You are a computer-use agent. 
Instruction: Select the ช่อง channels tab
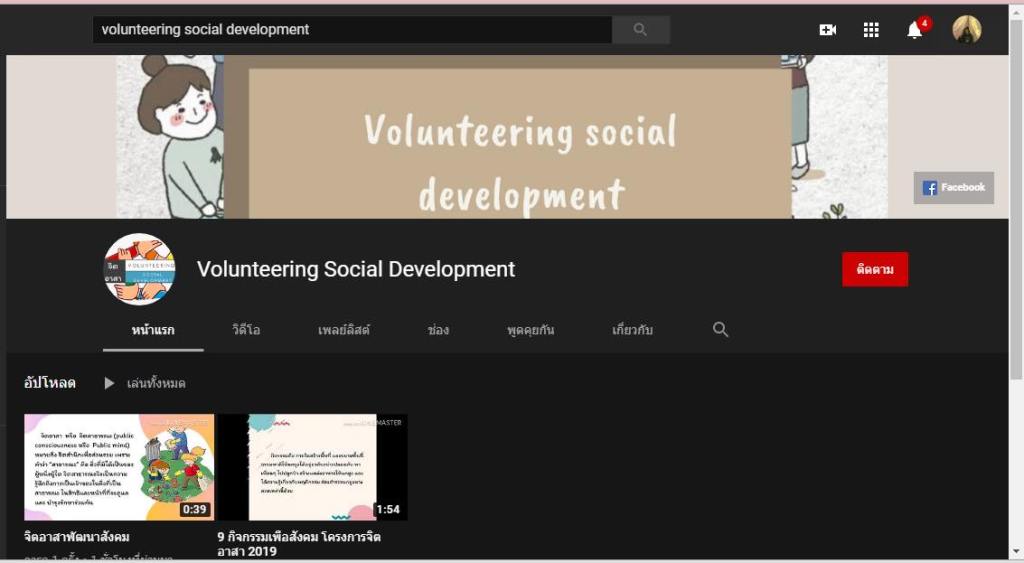pyautogui.click(x=438, y=330)
